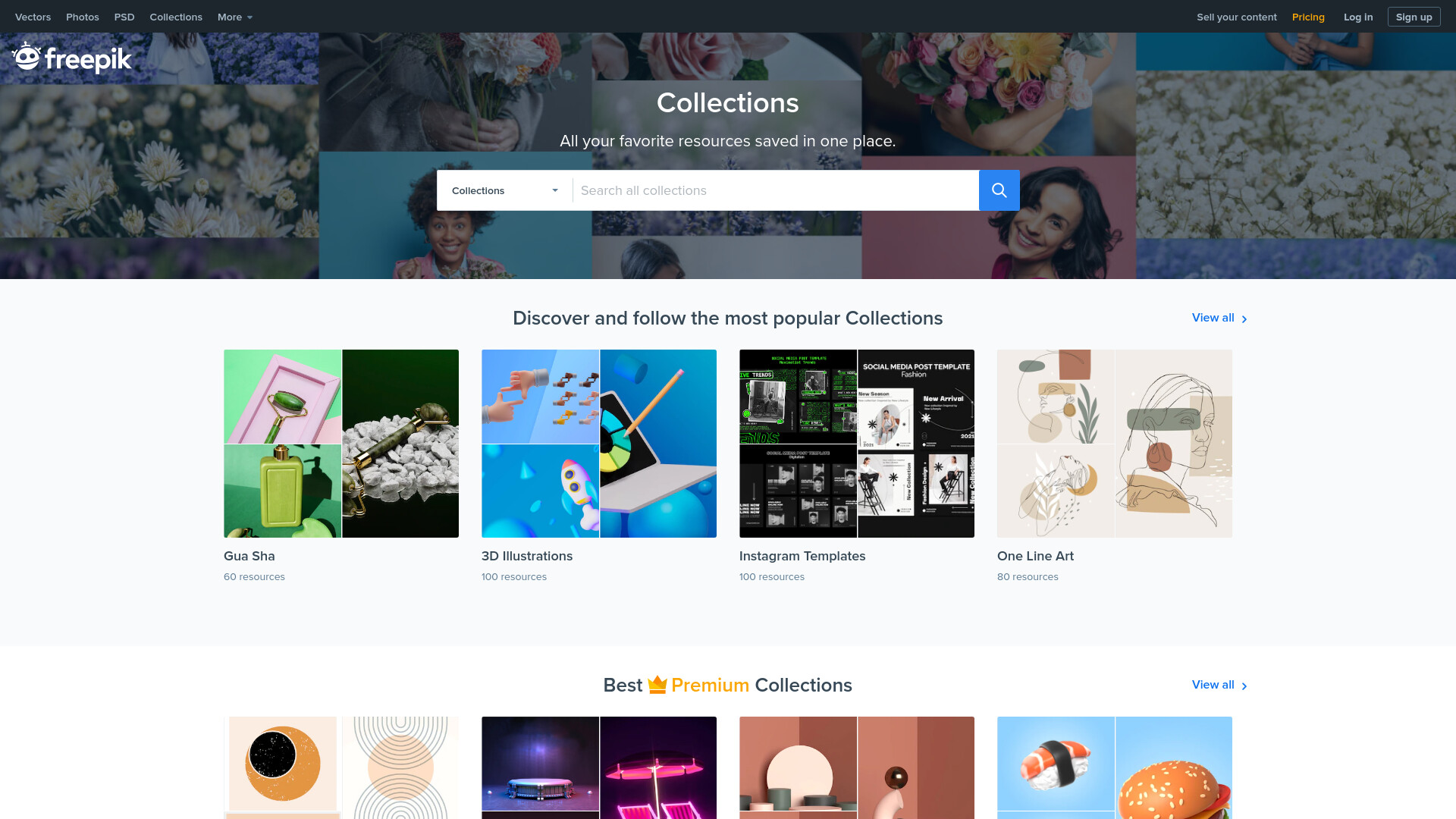The height and width of the screenshot is (819, 1456).
Task: View the Instagram Templates collection thumbnail
Action: [857, 444]
